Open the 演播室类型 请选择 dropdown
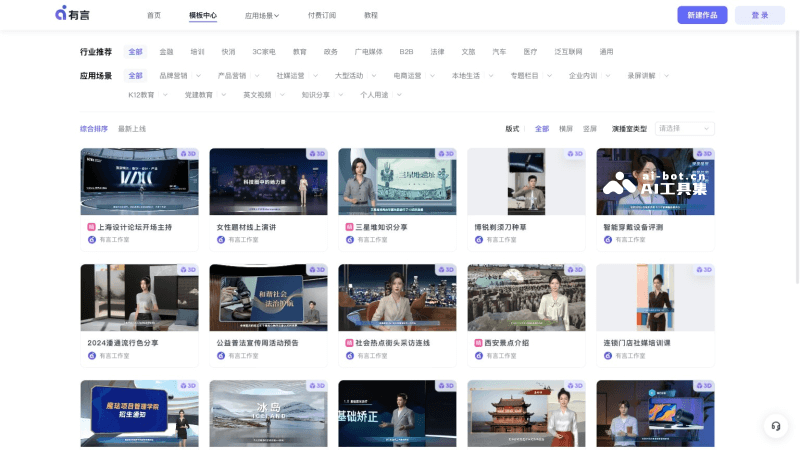This screenshot has height=450, width=800. (684, 129)
